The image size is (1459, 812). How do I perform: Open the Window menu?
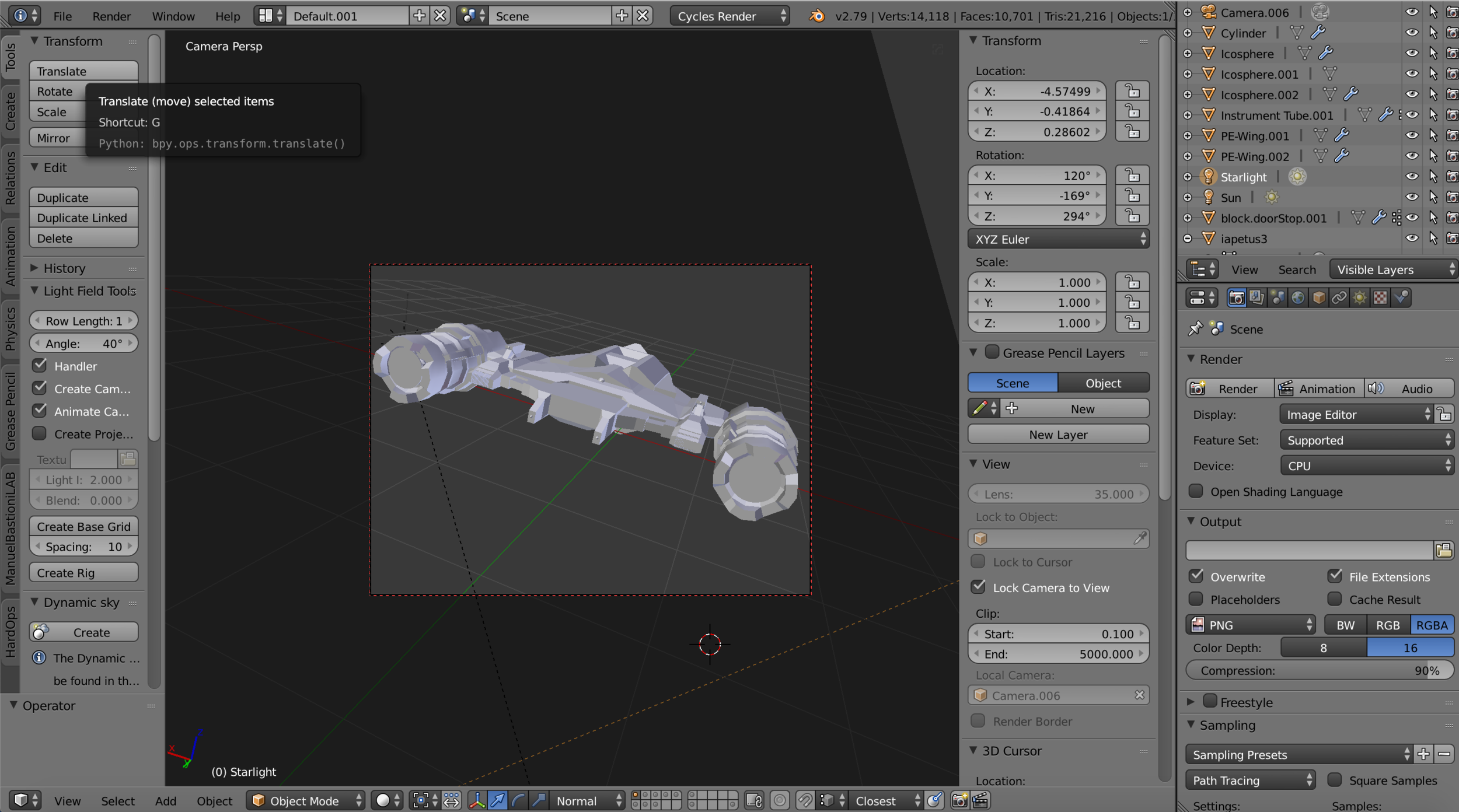click(x=173, y=16)
